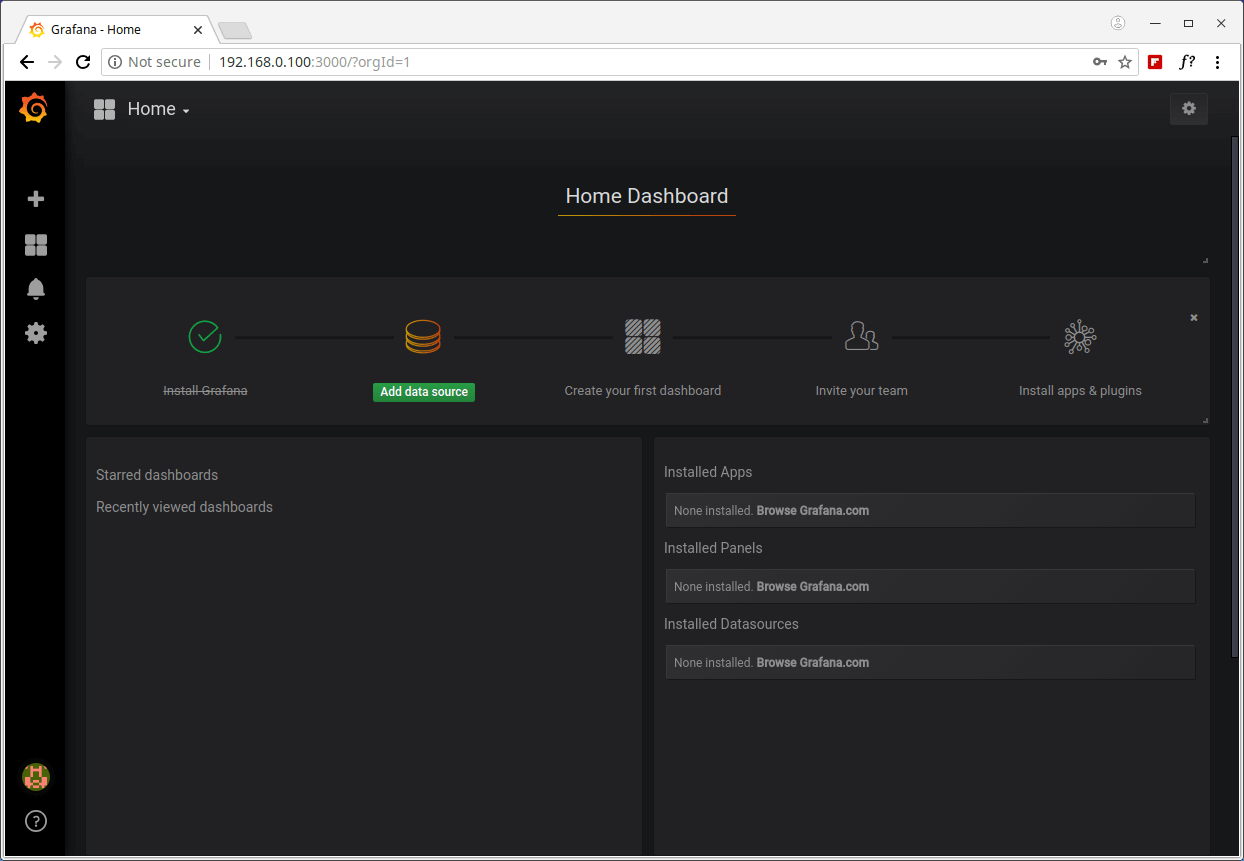This screenshot has height=861, width=1244.
Task: Click the Install apps & plugins icon
Action: 1079,337
